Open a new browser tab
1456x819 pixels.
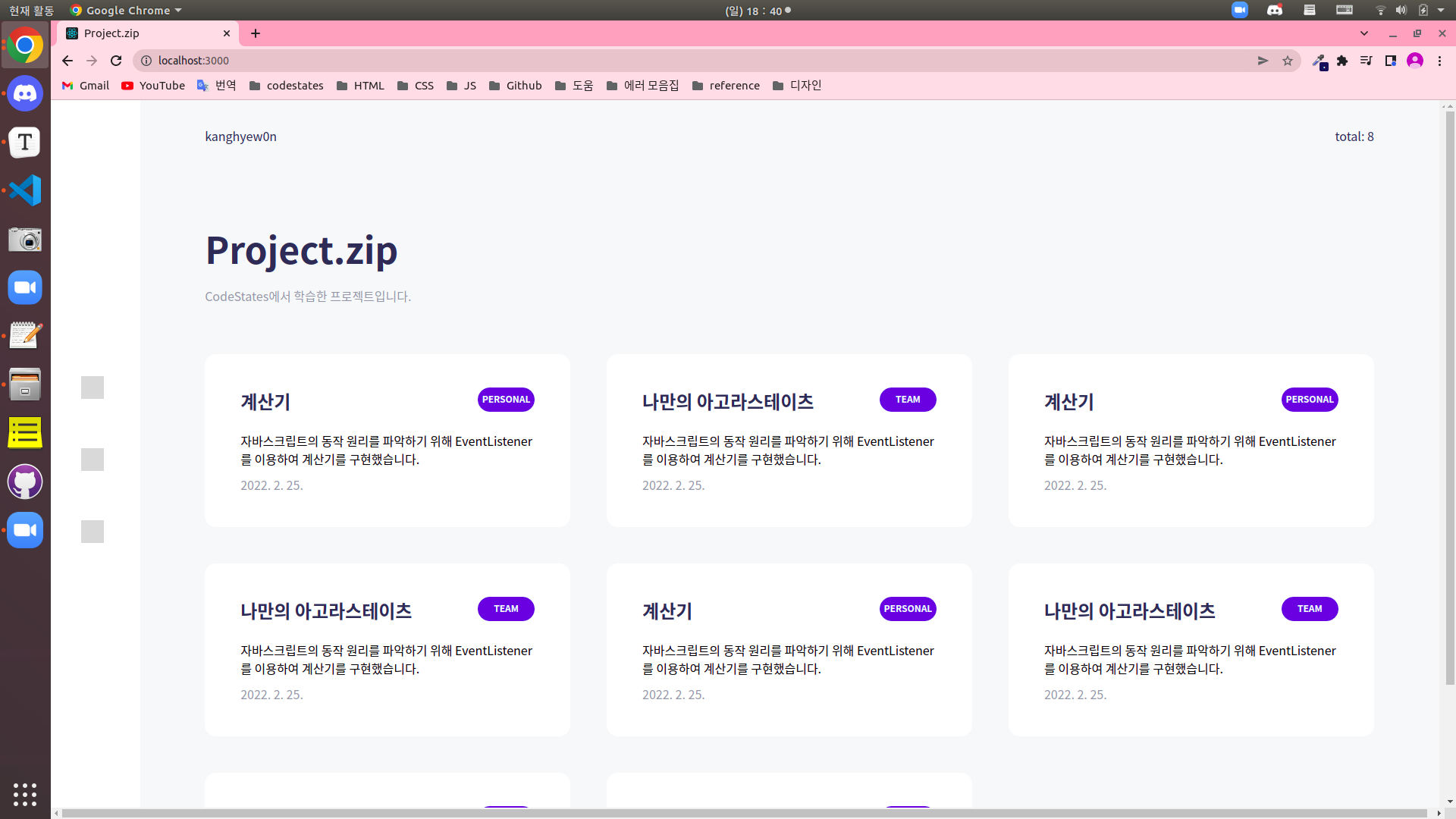[256, 33]
